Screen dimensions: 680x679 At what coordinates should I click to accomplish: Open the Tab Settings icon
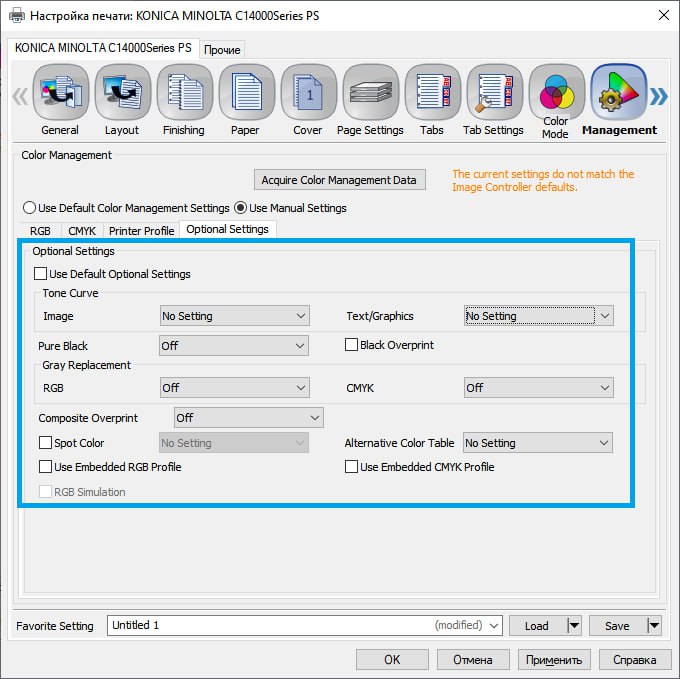coord(495,92)
